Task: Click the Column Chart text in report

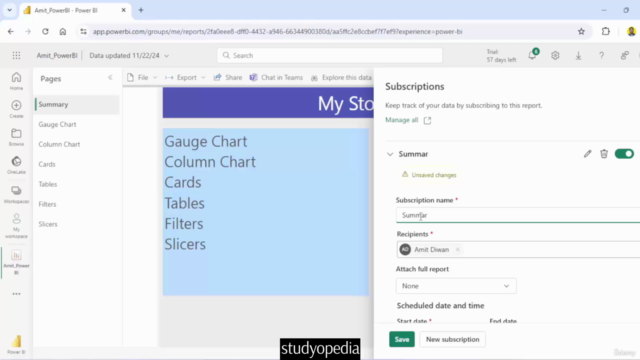Action: (x=210, y=162)
